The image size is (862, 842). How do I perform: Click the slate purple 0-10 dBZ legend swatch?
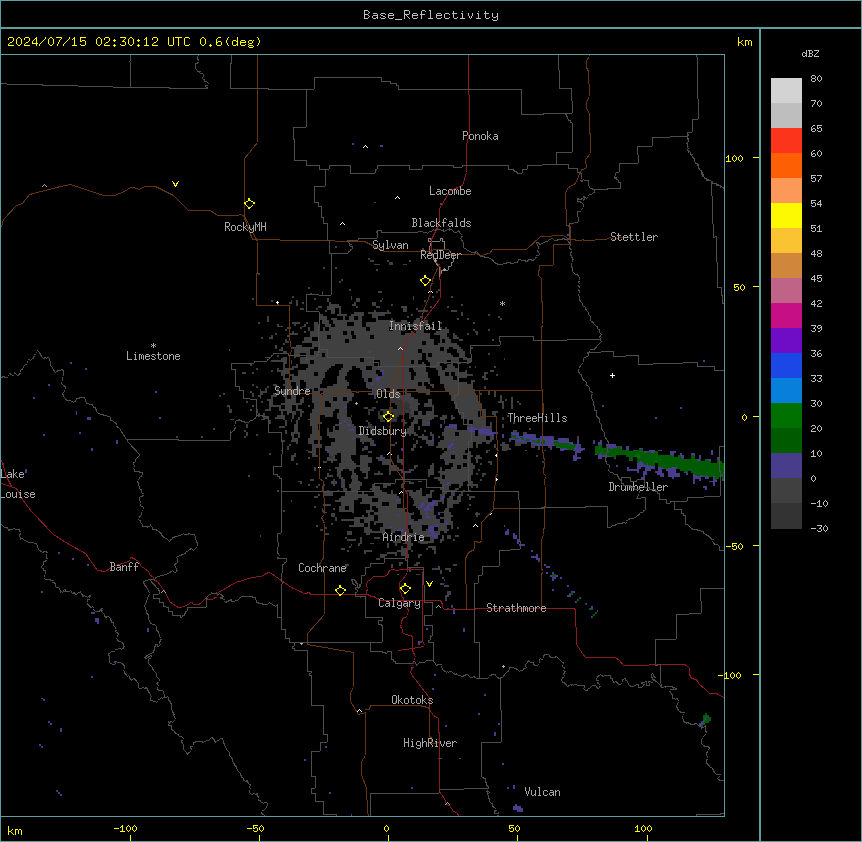pos(786,466)
